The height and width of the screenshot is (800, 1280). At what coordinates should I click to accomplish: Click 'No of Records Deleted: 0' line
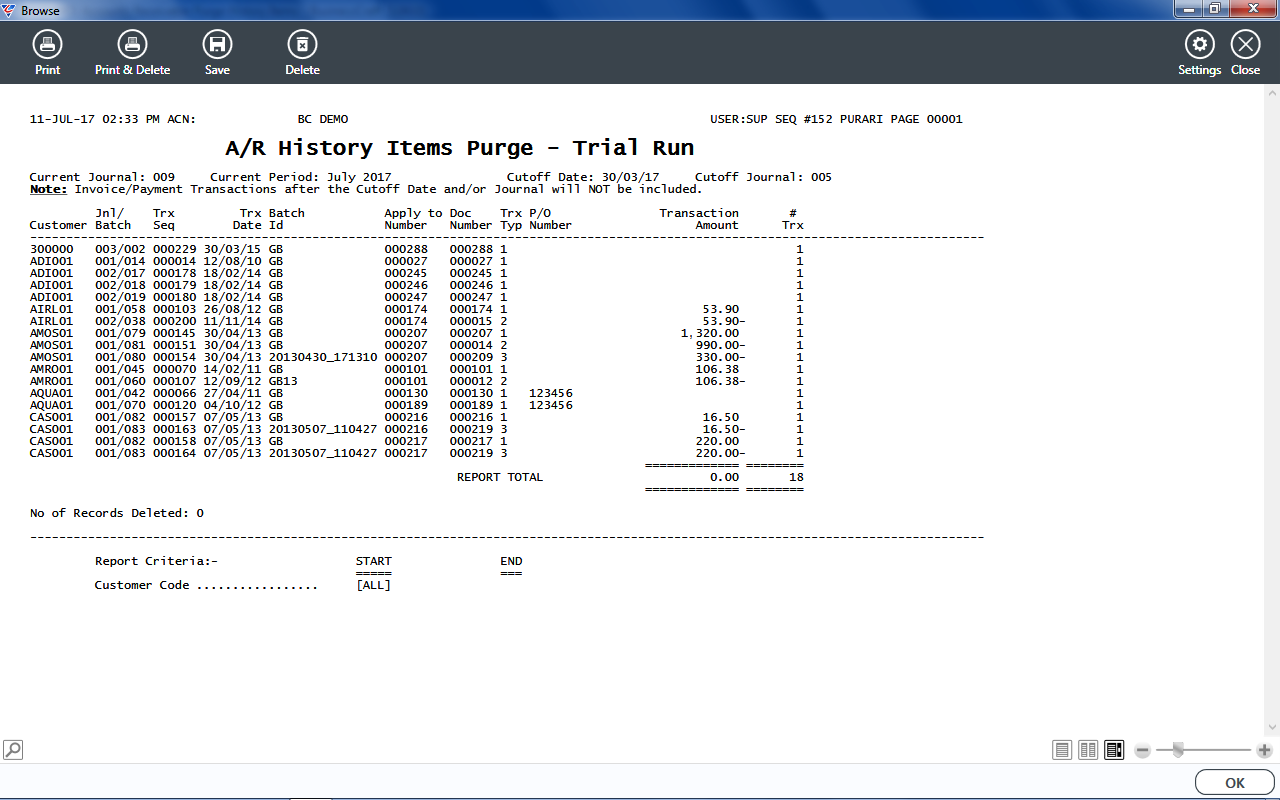117,513
